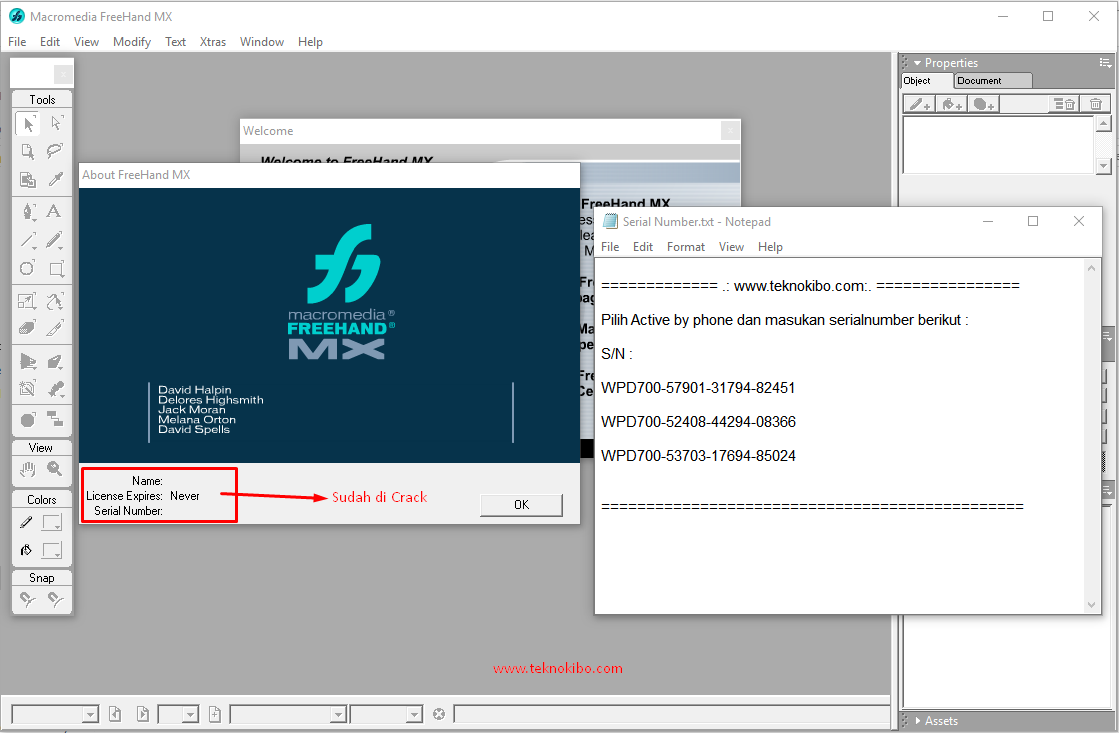Expand the Assets panel
Screen dimensions: 1119x733
[918, 721]
